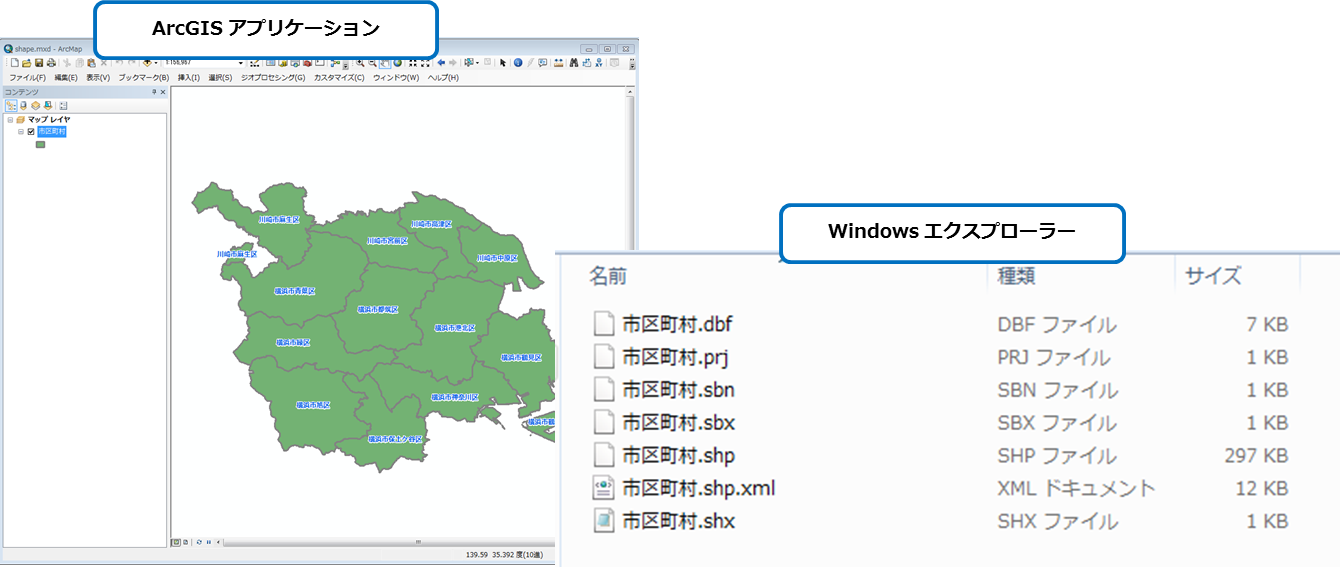Open the map scale dropdown

click(x=240, y=62)
